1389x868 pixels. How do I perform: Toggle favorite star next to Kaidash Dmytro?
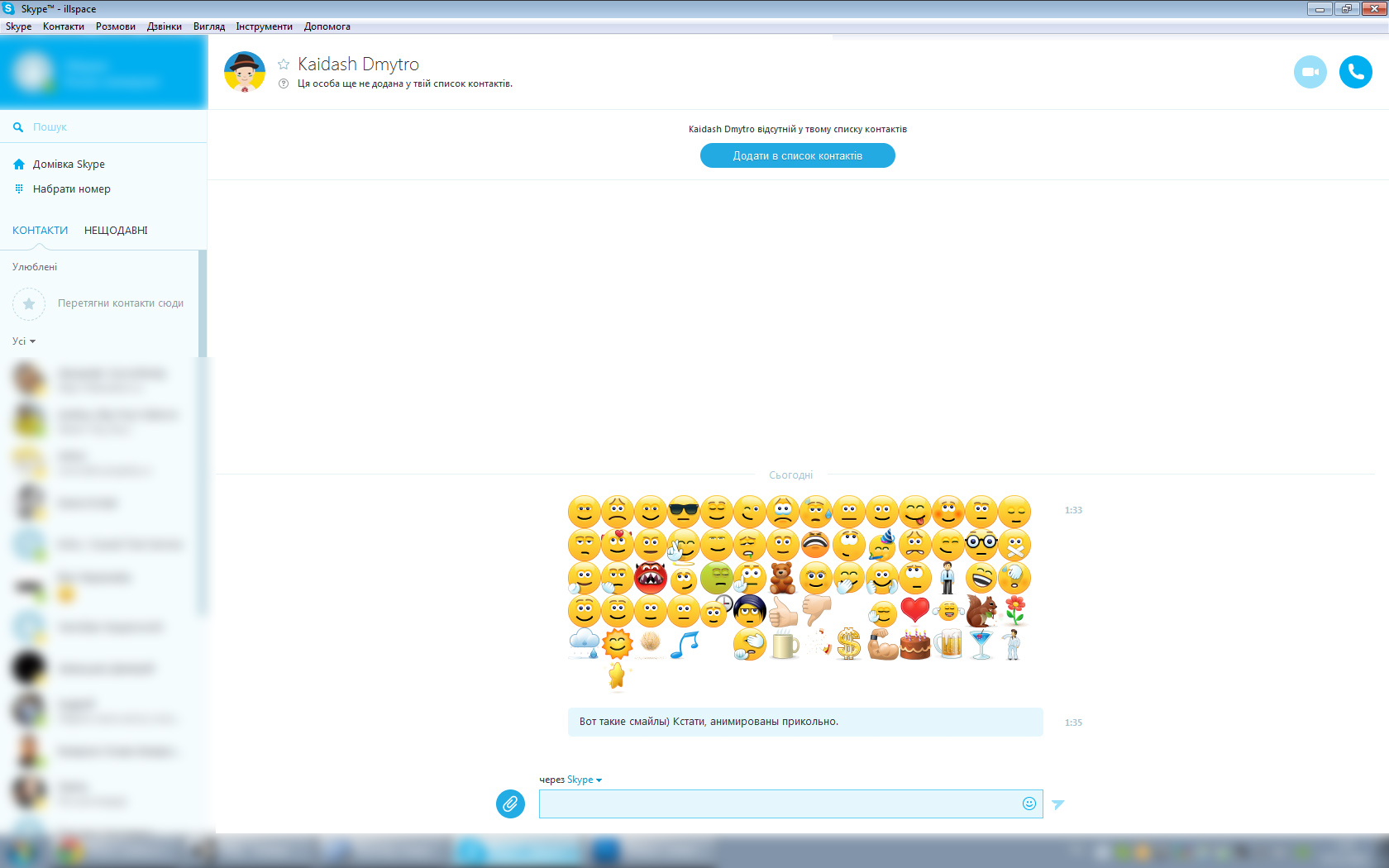point(284,64)
